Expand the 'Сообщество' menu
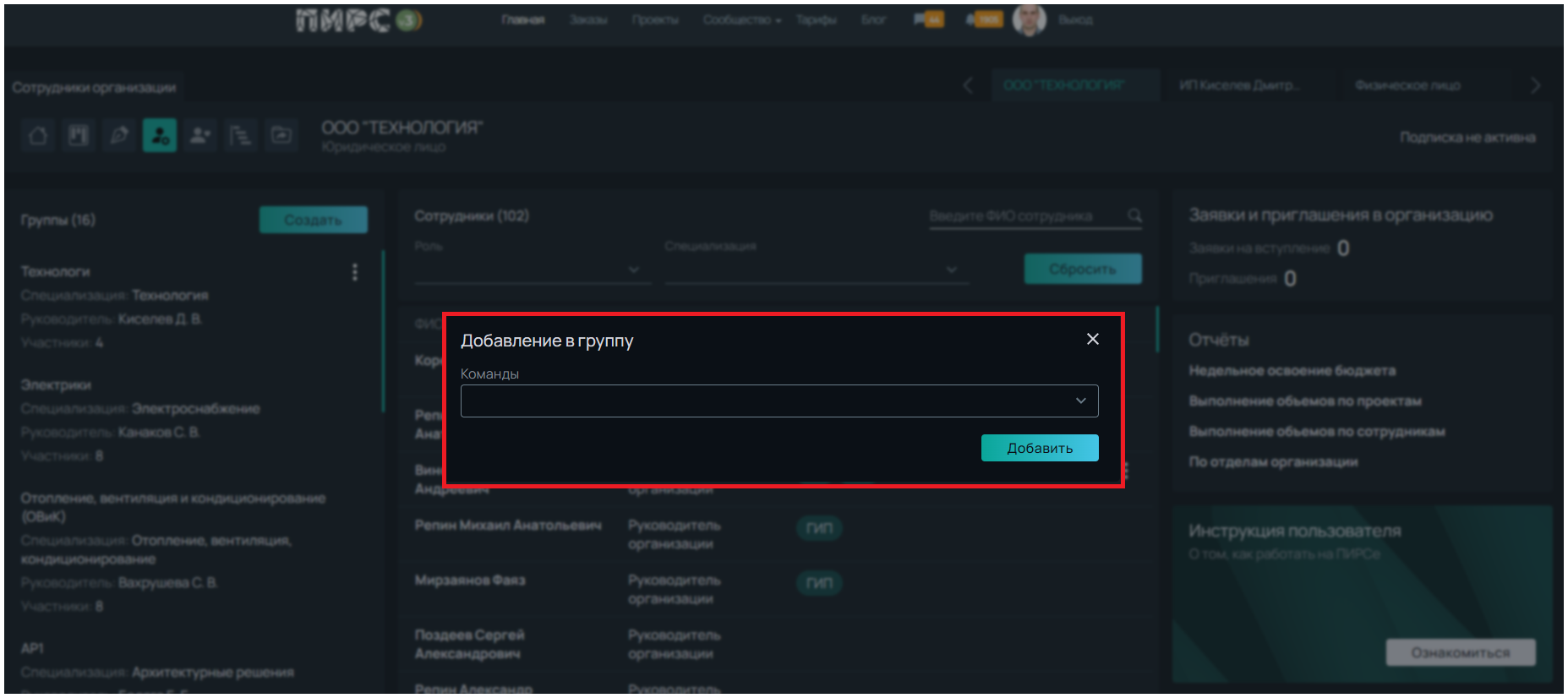The image size is (1568, 698). point(741,19)
